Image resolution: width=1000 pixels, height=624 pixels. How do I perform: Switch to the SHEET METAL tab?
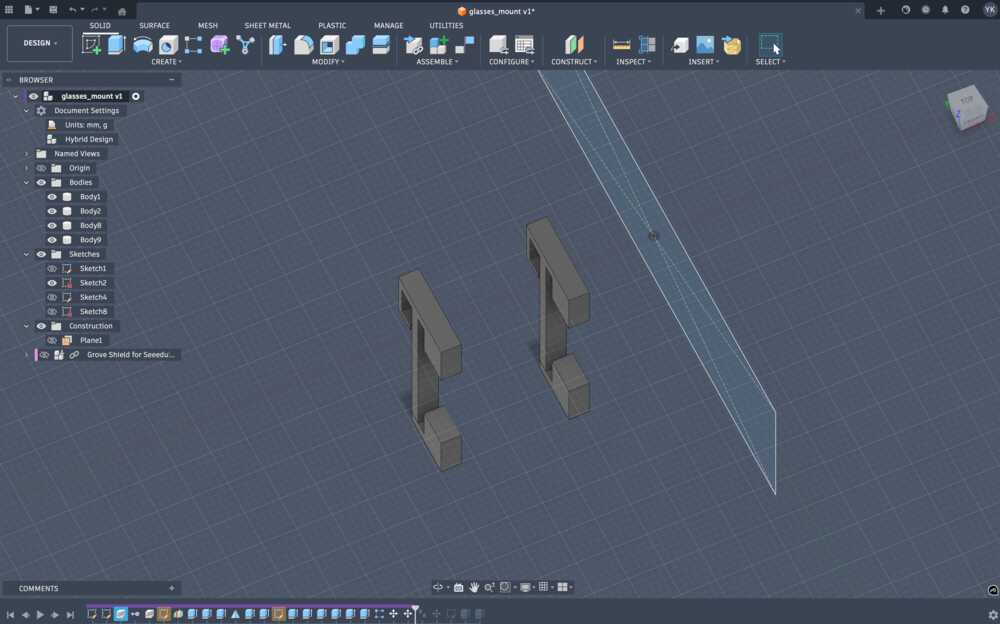point(267,25)
